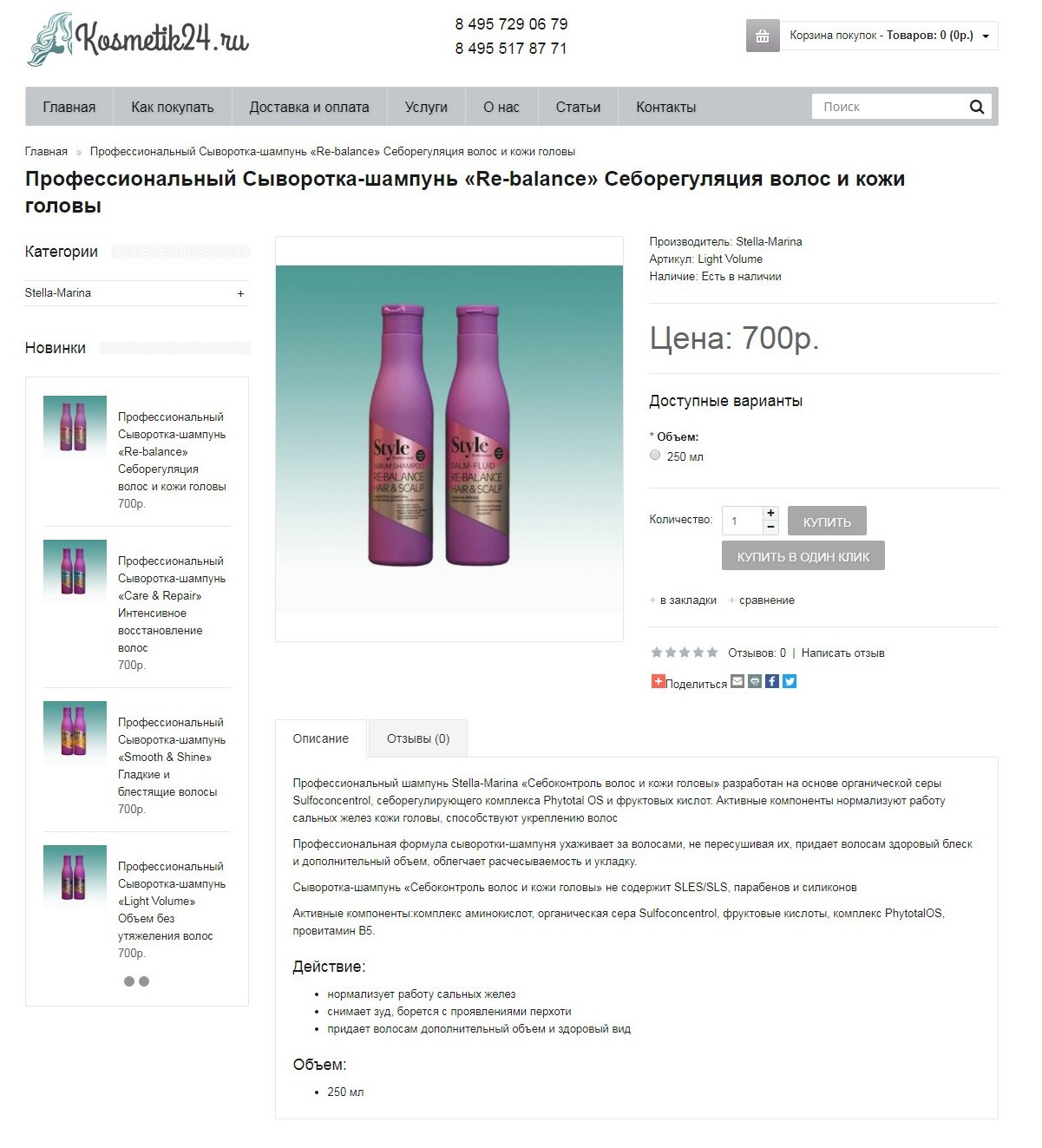Share the product via Twitter icon
This screenshot has height=1148, width=1042.
click(x=790, y=681)
